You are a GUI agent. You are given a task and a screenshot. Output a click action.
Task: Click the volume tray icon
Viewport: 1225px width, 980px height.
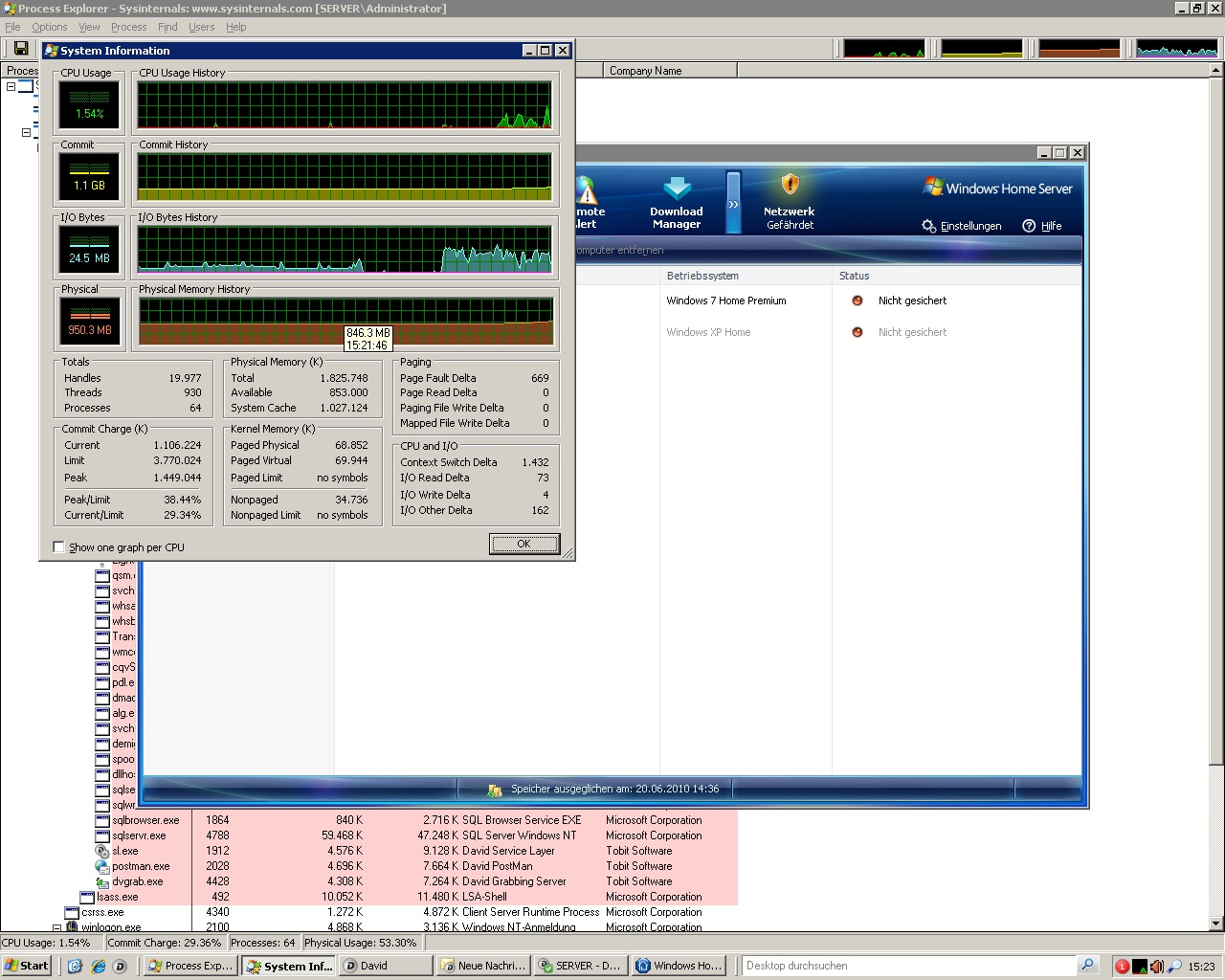pyautogui.click(x=1157, y=967)
